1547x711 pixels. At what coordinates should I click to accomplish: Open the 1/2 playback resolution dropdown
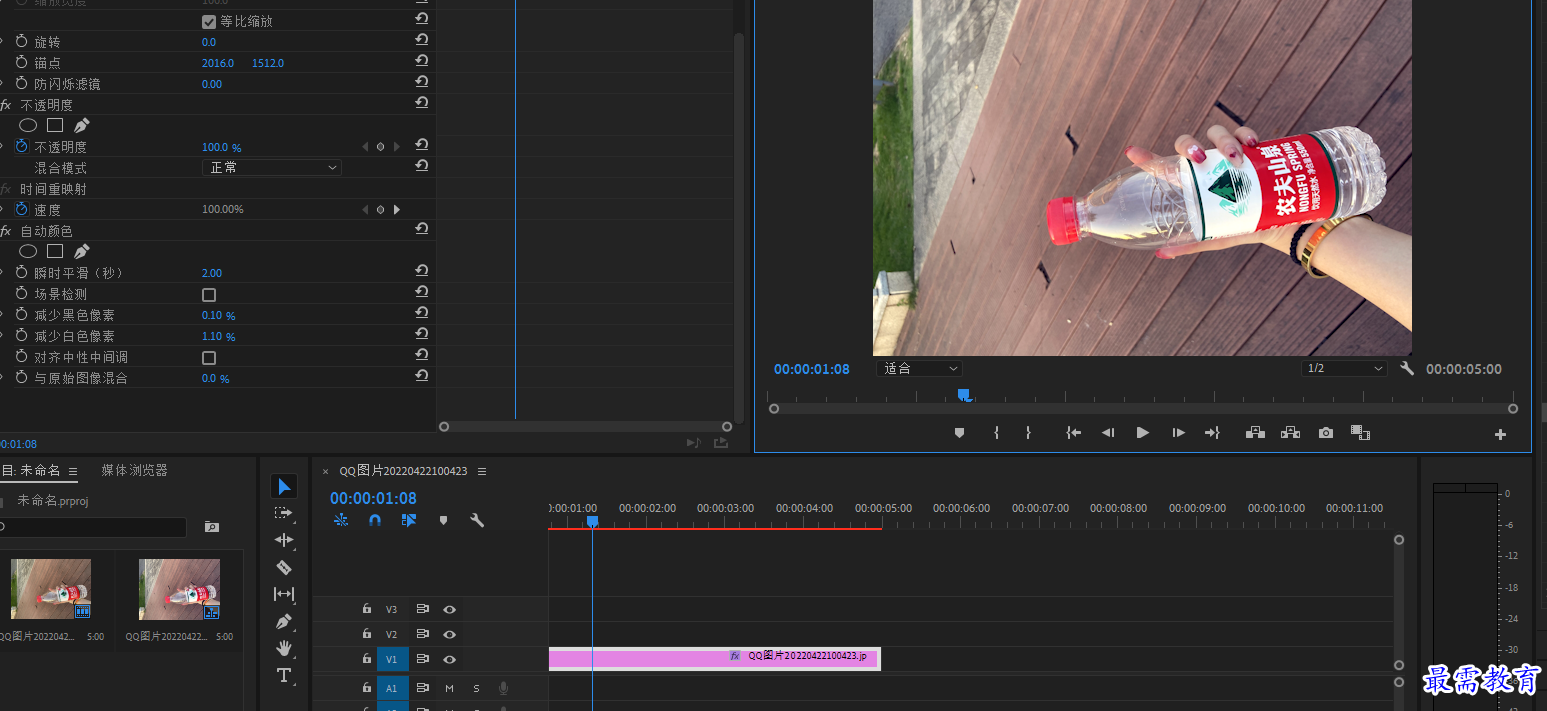click(1344, 369)
